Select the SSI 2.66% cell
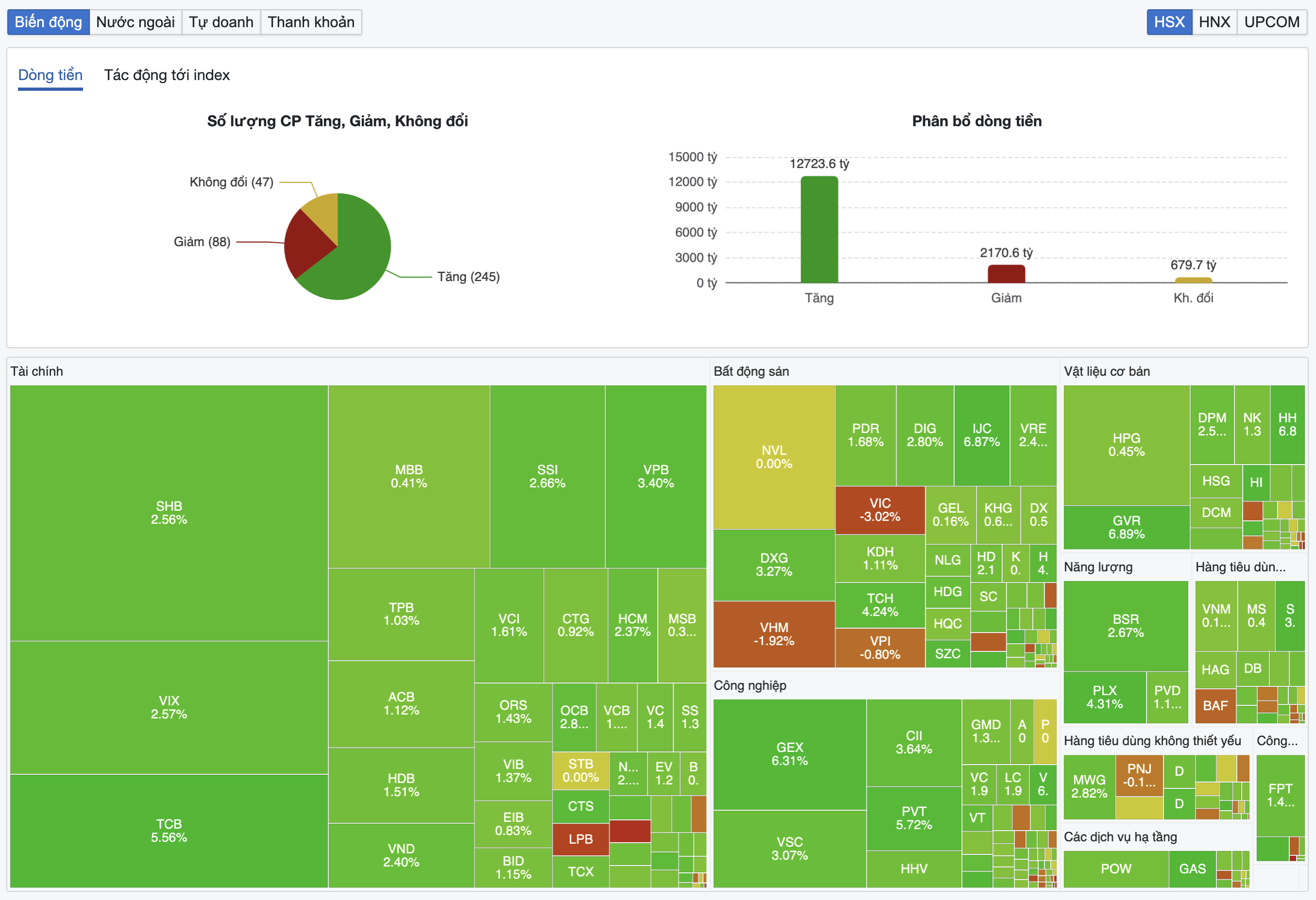Image resolution: width=1316 pixels, height=900 pixels. tap(547, 477)
